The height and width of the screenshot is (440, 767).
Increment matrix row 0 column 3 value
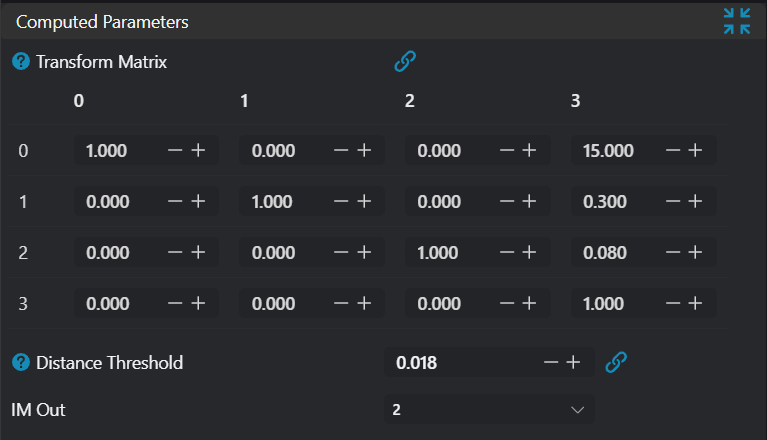[x=696, y=150]
